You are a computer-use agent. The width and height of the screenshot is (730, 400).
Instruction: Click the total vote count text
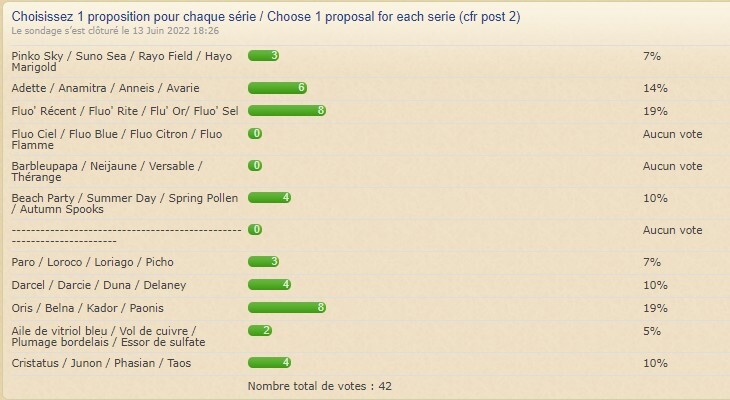pyautogui.click(x=320, y=386)
